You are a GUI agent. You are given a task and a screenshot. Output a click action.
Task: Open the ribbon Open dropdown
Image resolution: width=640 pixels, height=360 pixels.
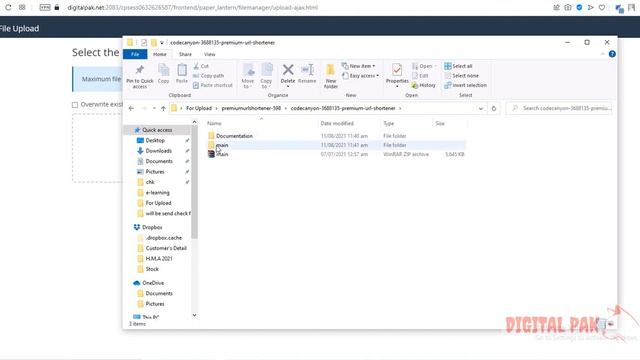pyautogui.click(x=424, y=66)
